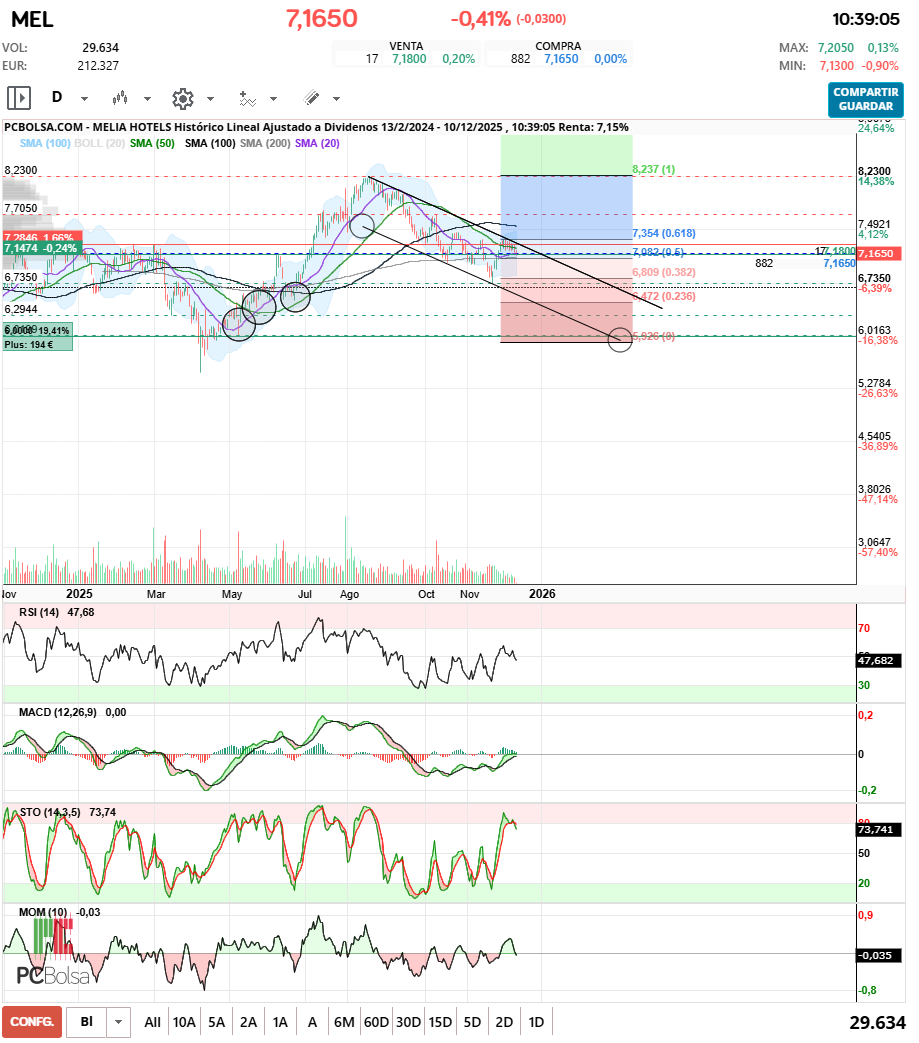
Task: Click the PCBolsa logo
Action: [x=53, y=975]
